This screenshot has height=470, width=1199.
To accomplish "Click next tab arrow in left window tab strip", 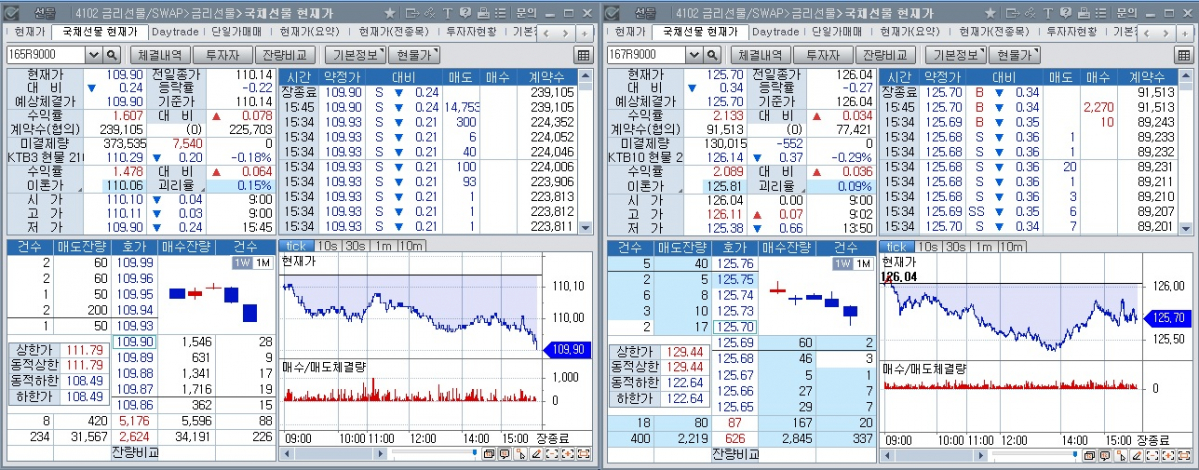I will (x=567, y=33).
